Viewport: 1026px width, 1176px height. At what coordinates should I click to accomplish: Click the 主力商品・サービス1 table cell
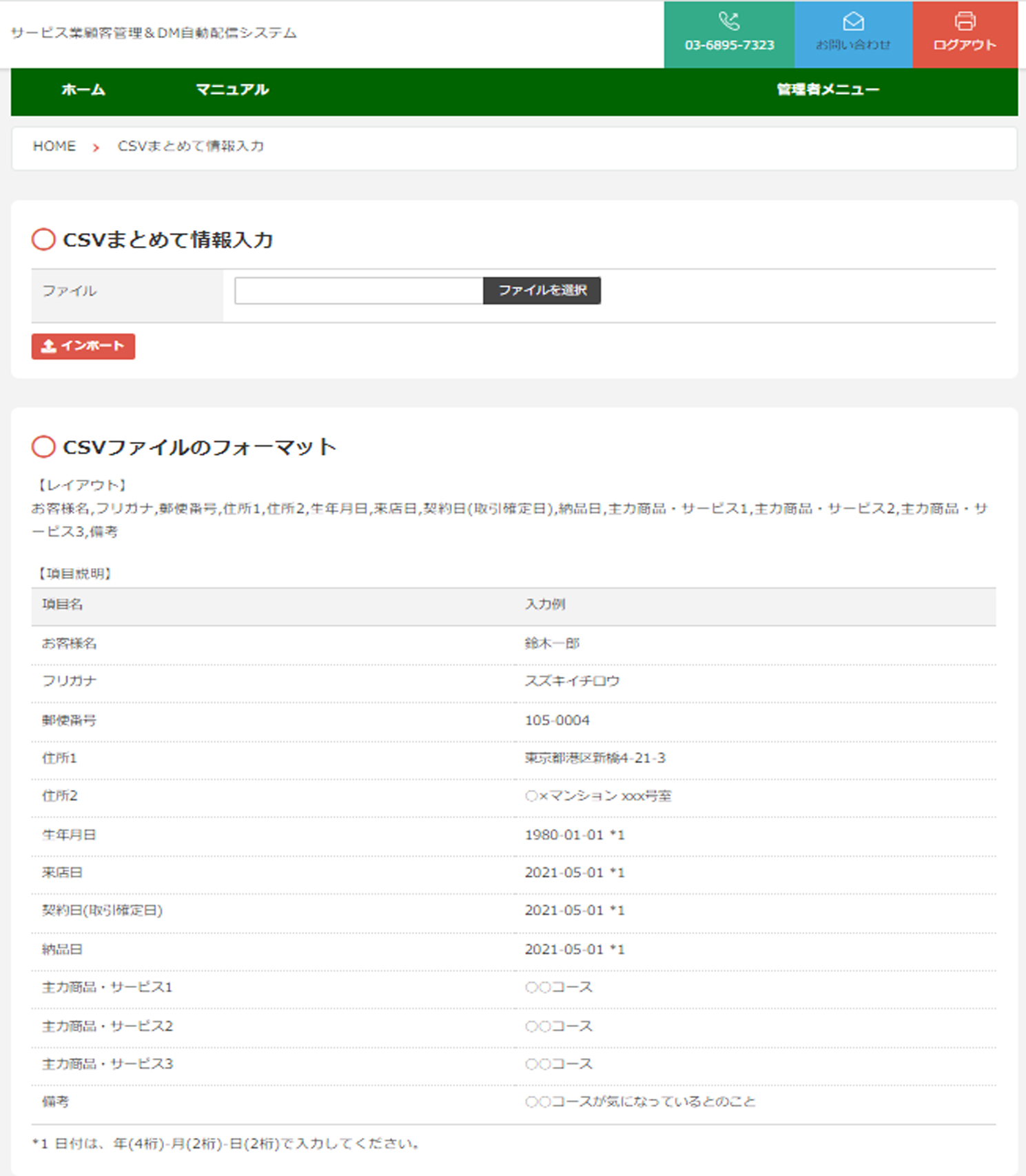(x=107, y=987)
